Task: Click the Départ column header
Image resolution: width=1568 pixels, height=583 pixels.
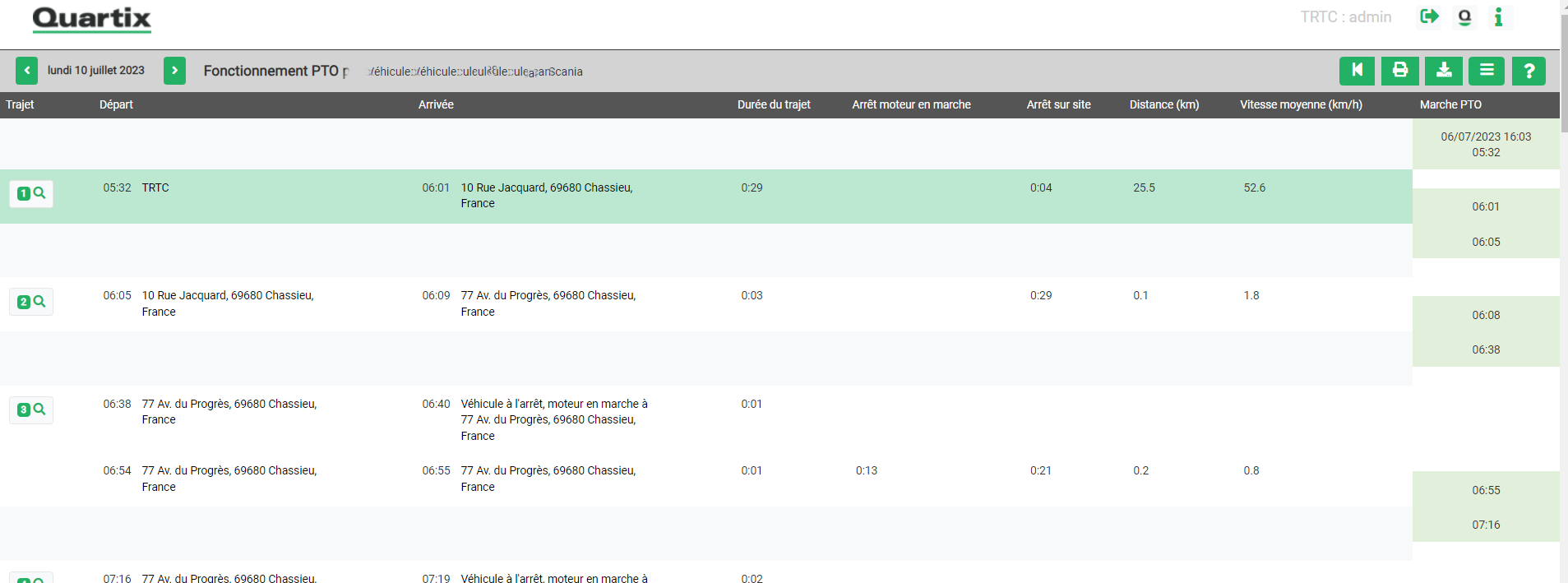Action: pos(116,104)
